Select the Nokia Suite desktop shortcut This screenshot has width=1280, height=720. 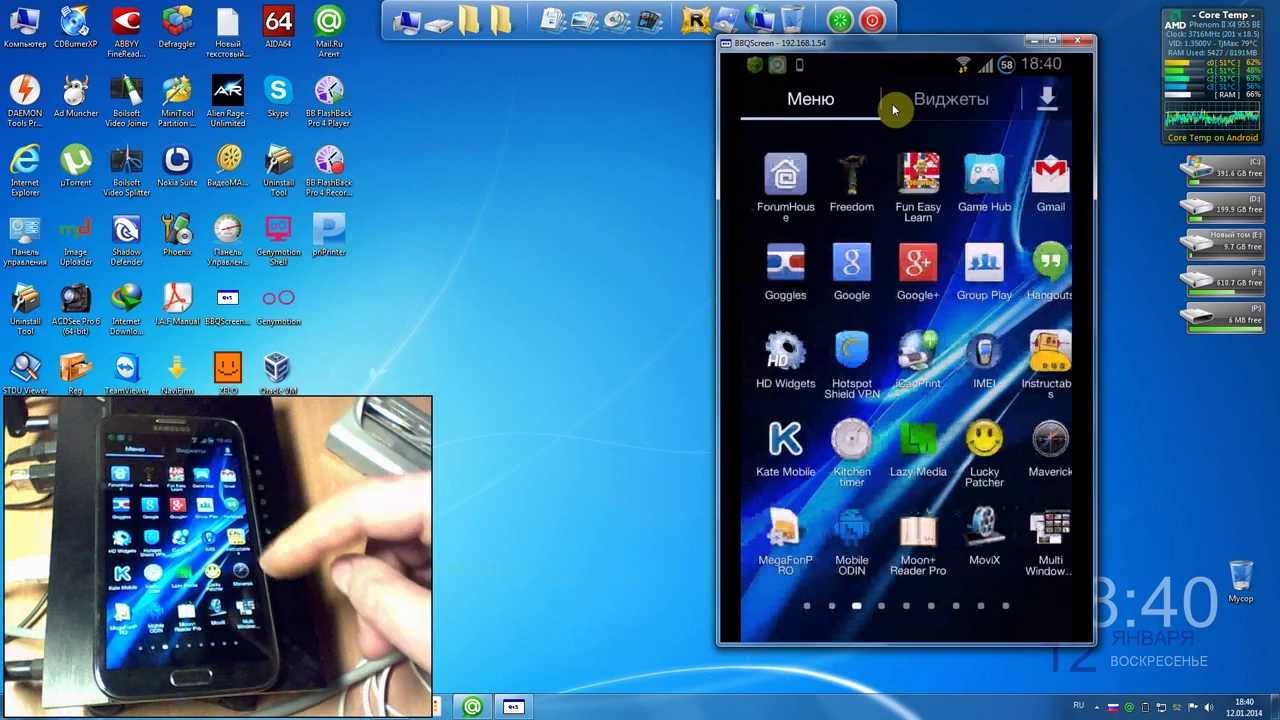click(177, 167)
